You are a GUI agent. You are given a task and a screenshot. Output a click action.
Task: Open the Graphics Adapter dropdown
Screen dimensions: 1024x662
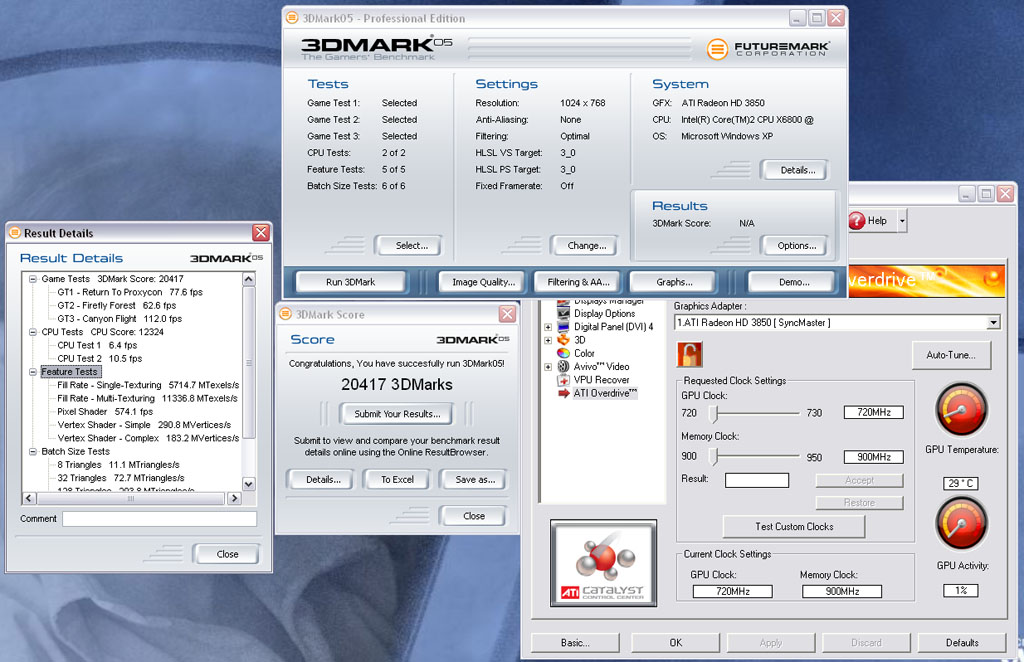click(x=993, y=323)
